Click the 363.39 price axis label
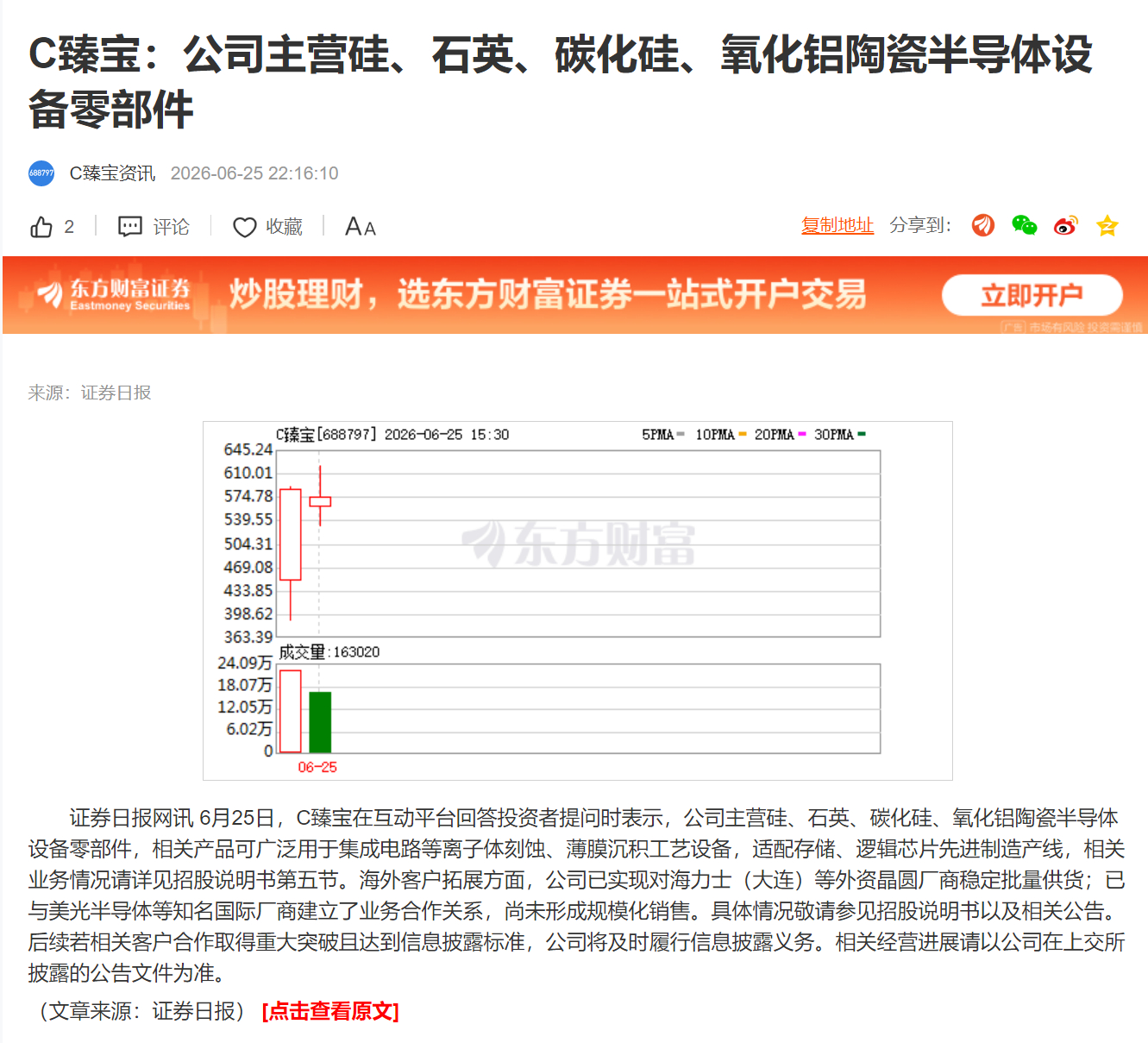This screenshot has width=1148, height=1043. (x=248, y=637)
